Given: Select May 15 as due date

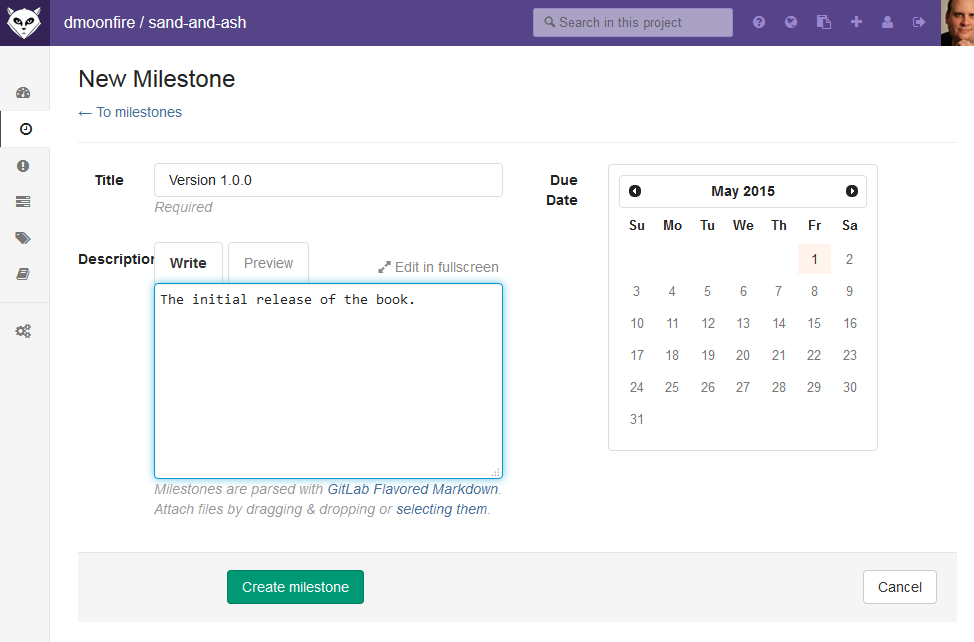Looking at the screenshot, I should coord(814,323).
